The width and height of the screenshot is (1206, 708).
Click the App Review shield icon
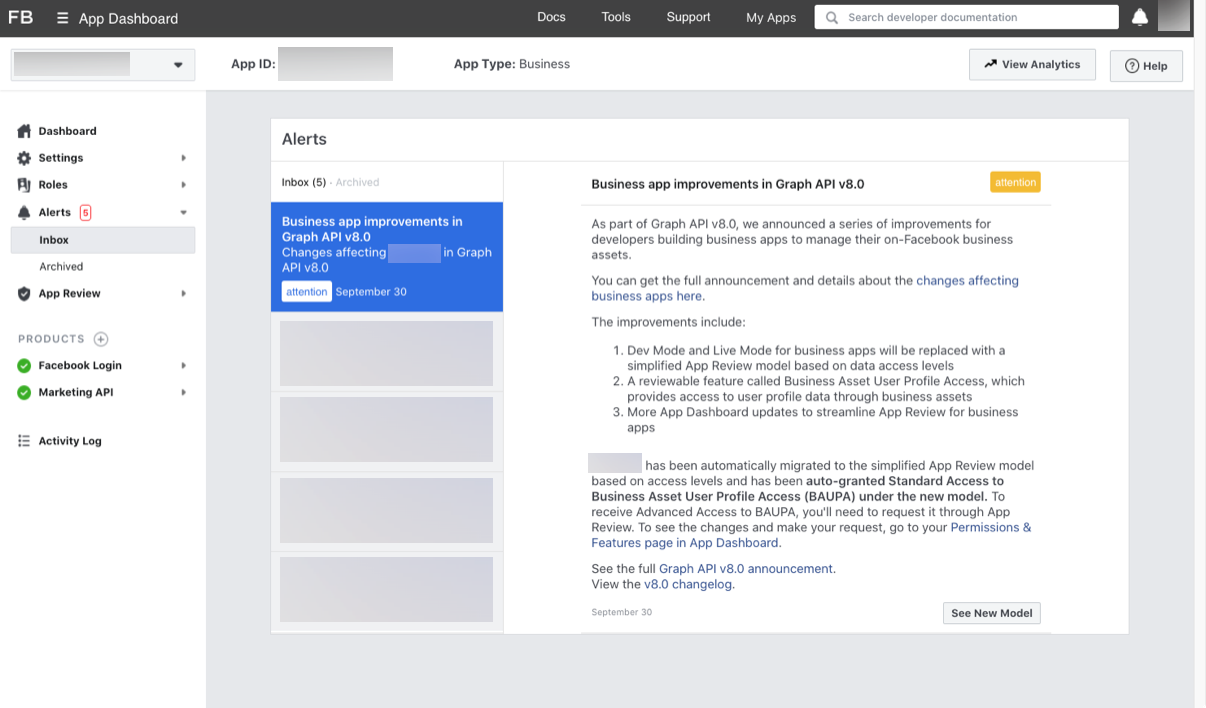point(24,293)
